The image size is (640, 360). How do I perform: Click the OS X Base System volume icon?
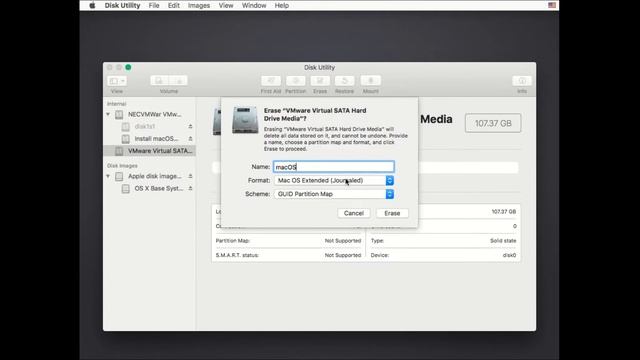click(x=126, y=189)
